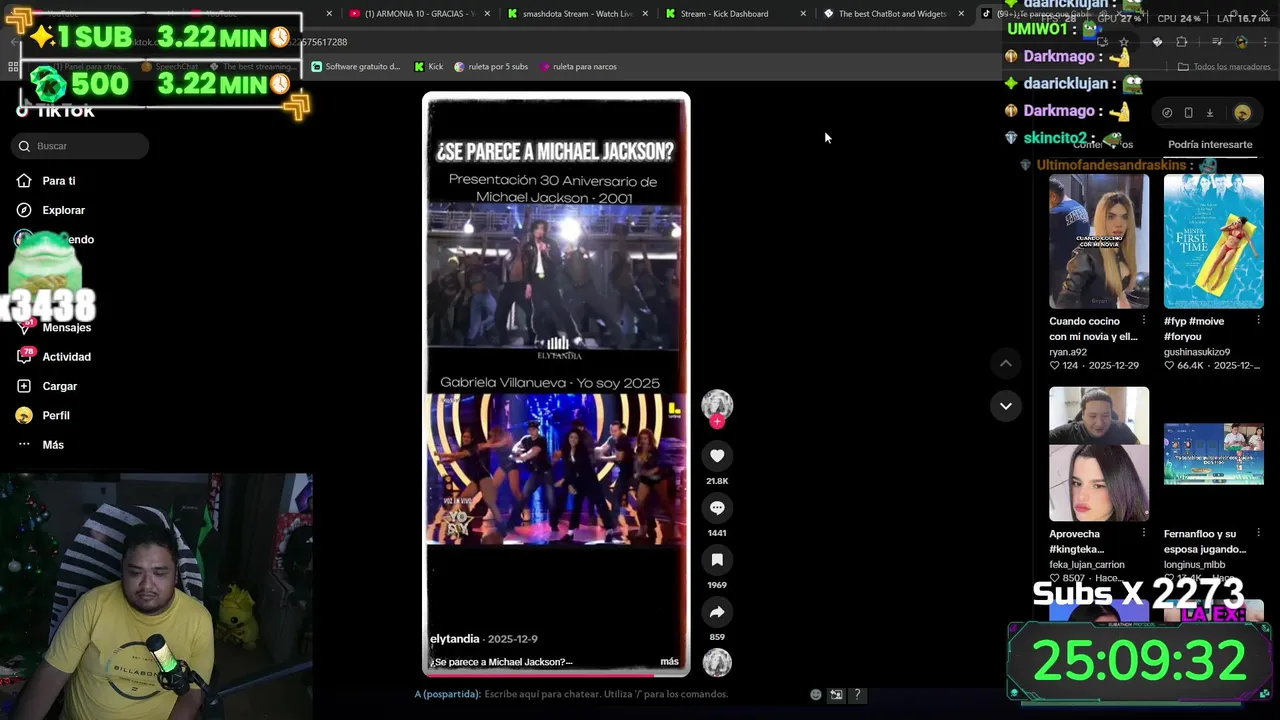The image size is (1280, 720).
Task: Close the 'ARMONIA 10 - GRACIAS' tab
Action: (487, 14)
